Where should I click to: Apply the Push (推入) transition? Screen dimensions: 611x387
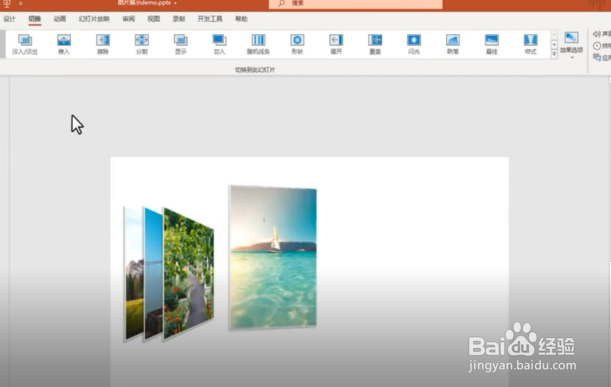64,44
